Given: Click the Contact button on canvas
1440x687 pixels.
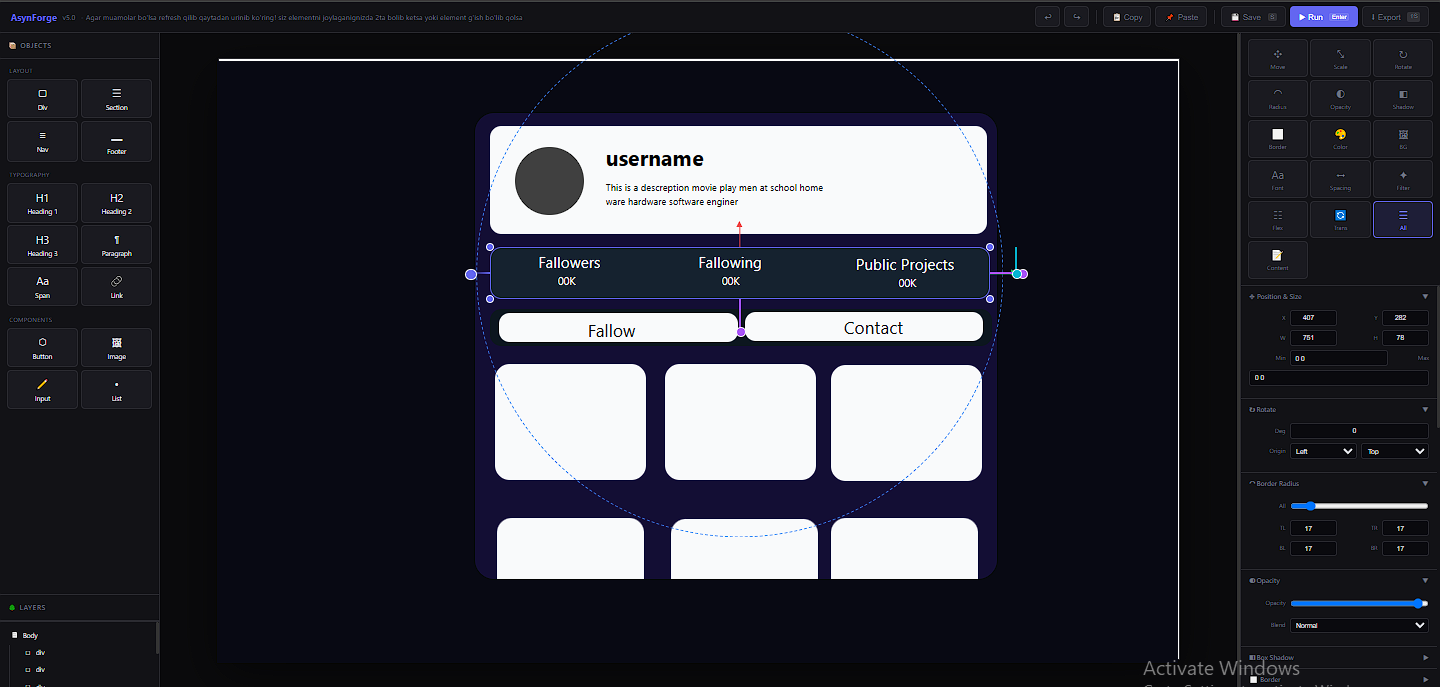Looking at the screenshot, I should [864, 326].
